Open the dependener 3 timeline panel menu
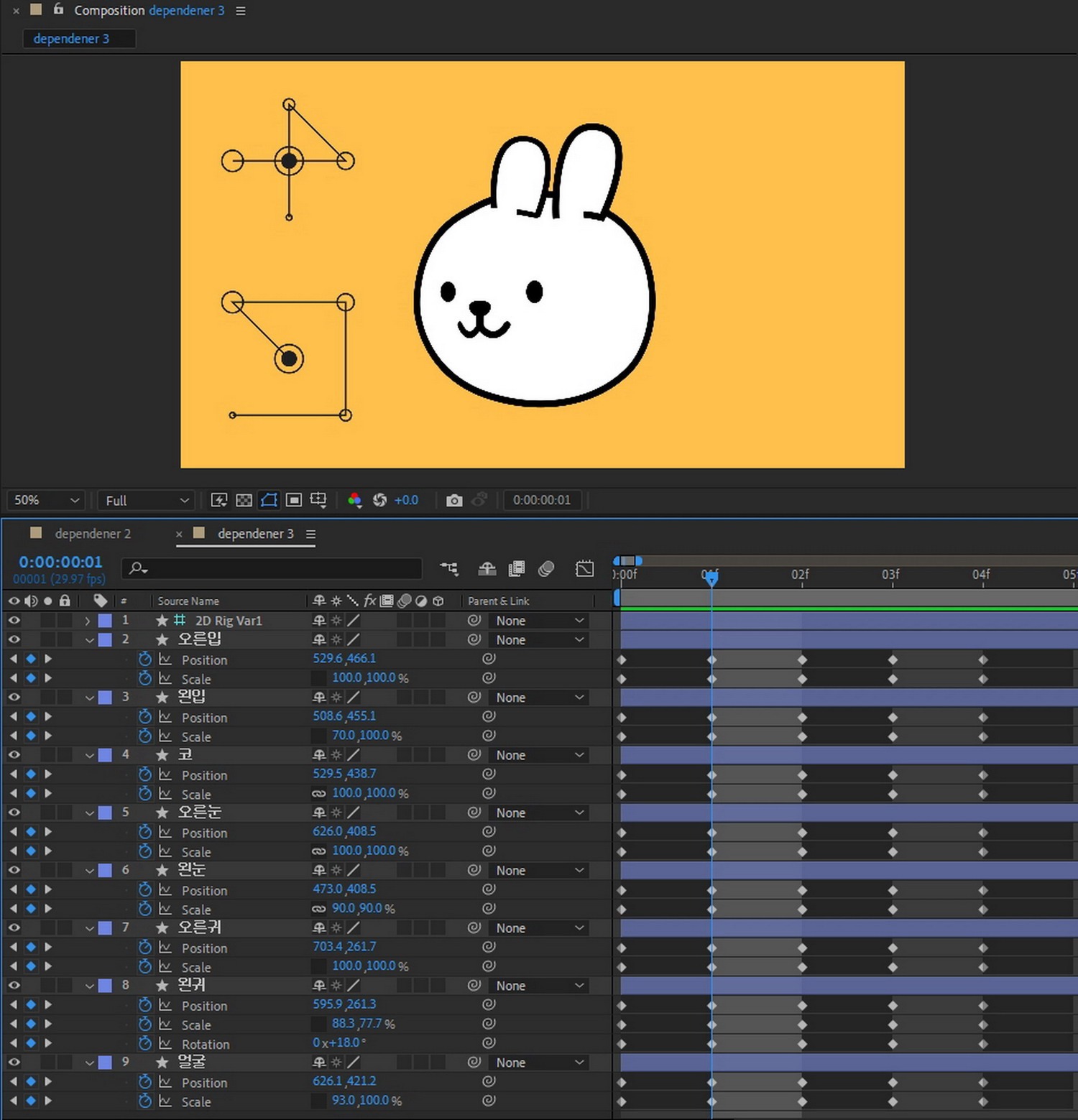The height and width of the screenshot is (1120, 1078). coord(310,534)
